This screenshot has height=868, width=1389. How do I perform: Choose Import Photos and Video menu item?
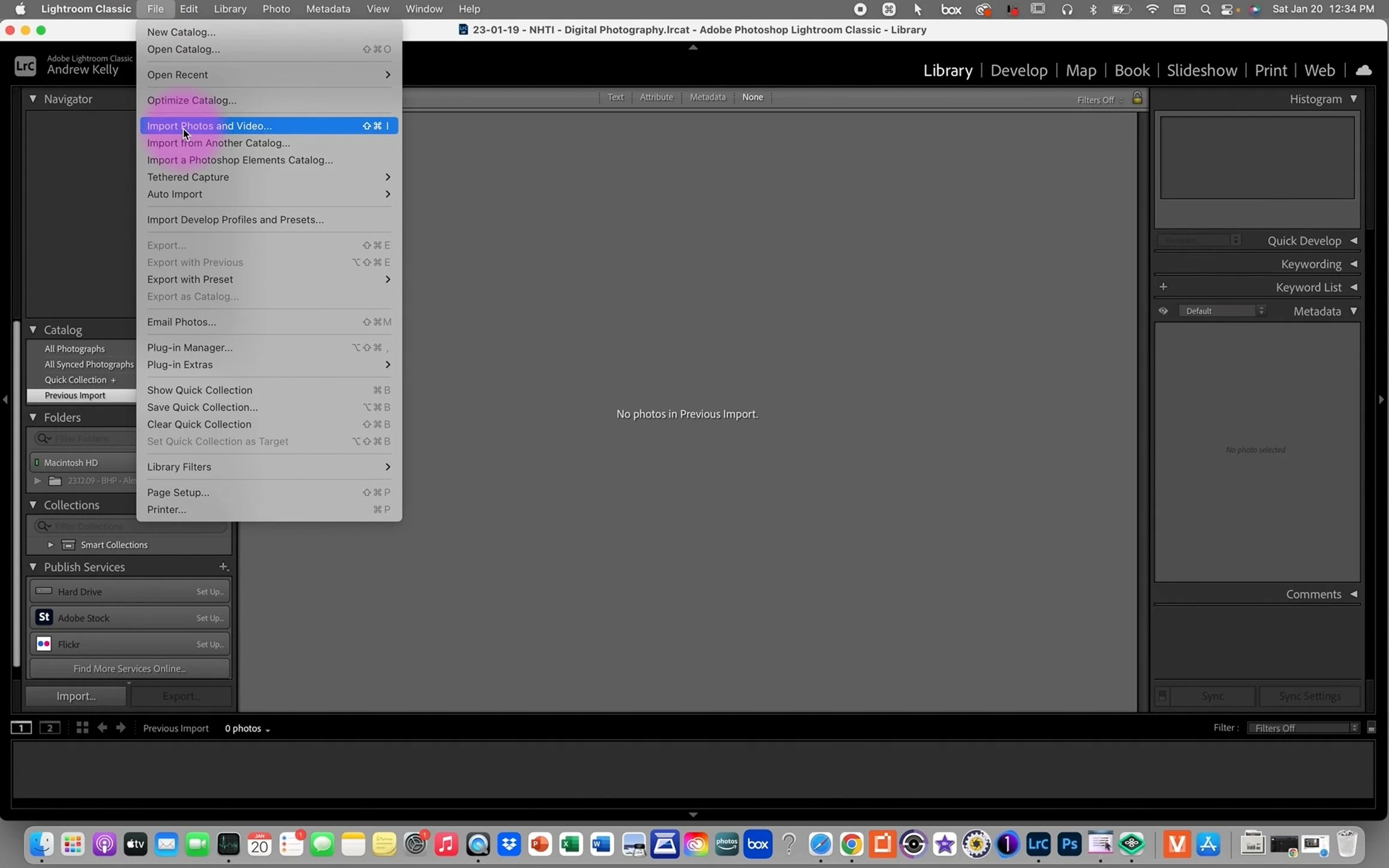(x=209, y=126)
